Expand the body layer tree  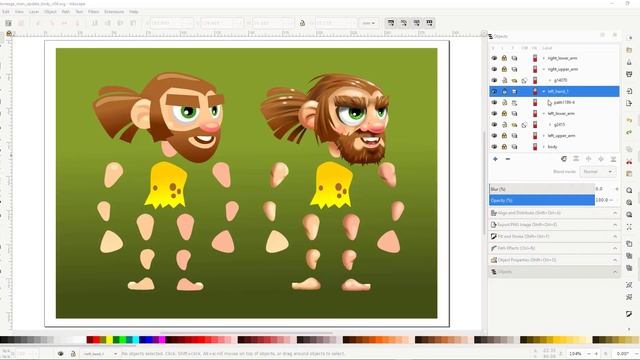544,147
